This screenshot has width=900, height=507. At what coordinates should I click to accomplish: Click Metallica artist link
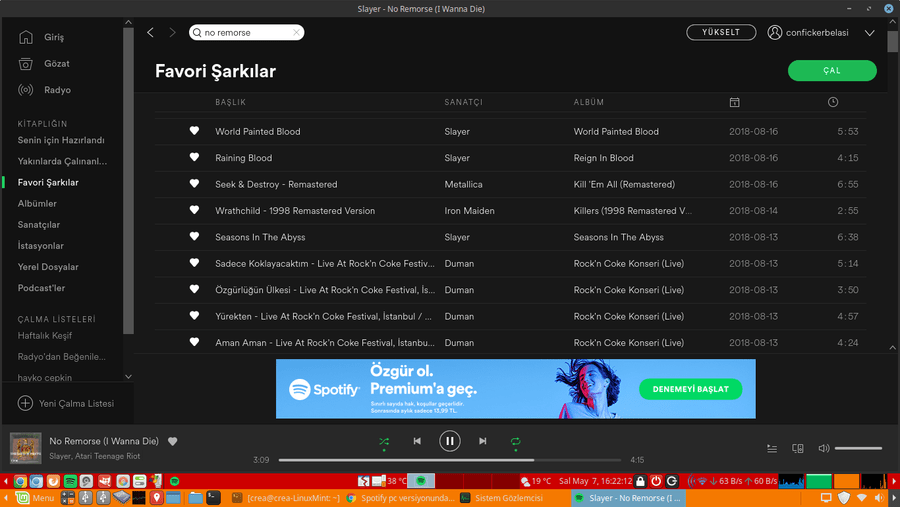point(463,184)
